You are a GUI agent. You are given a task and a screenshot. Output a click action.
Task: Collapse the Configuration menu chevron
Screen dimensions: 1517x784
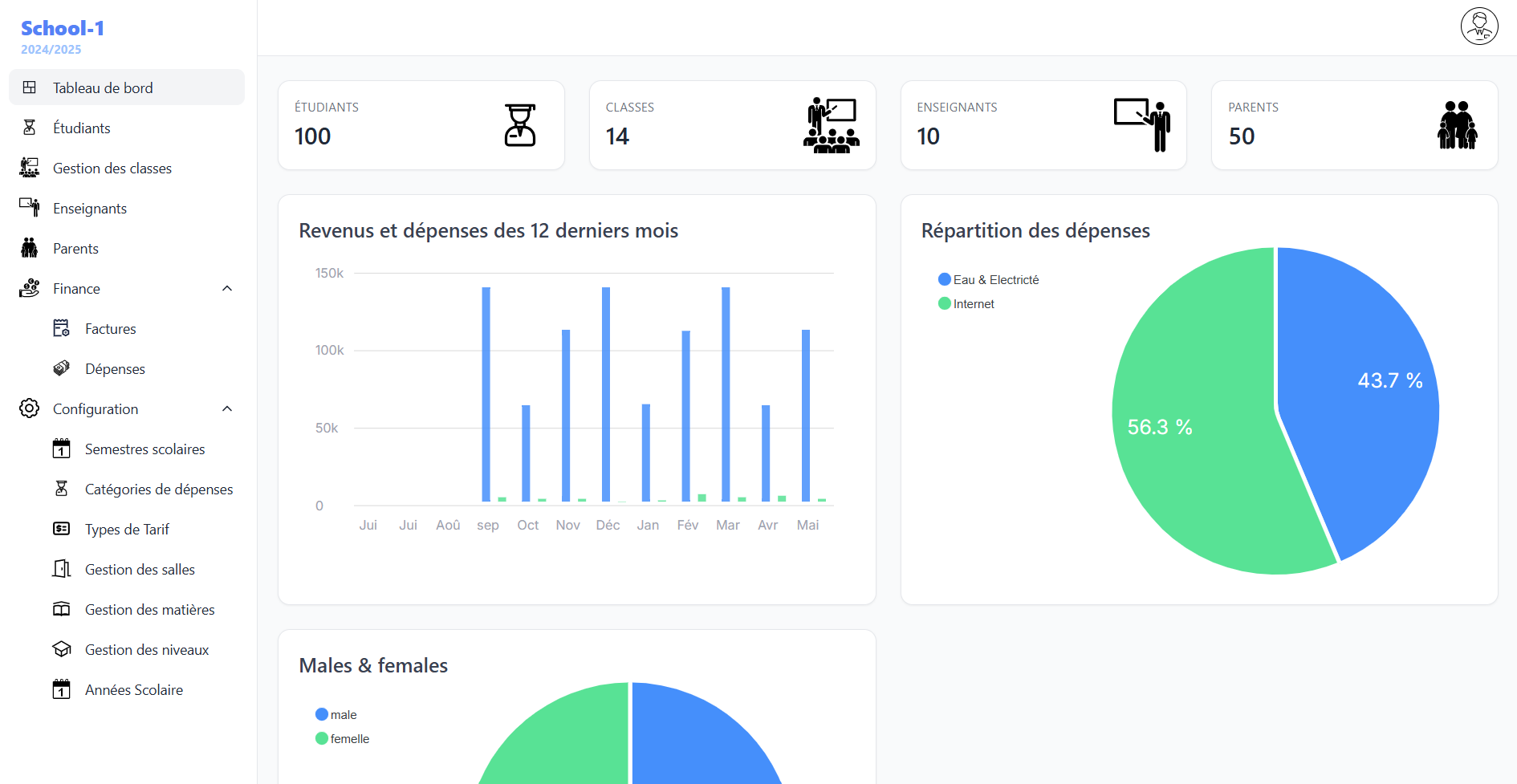click(x=227, y=408)
